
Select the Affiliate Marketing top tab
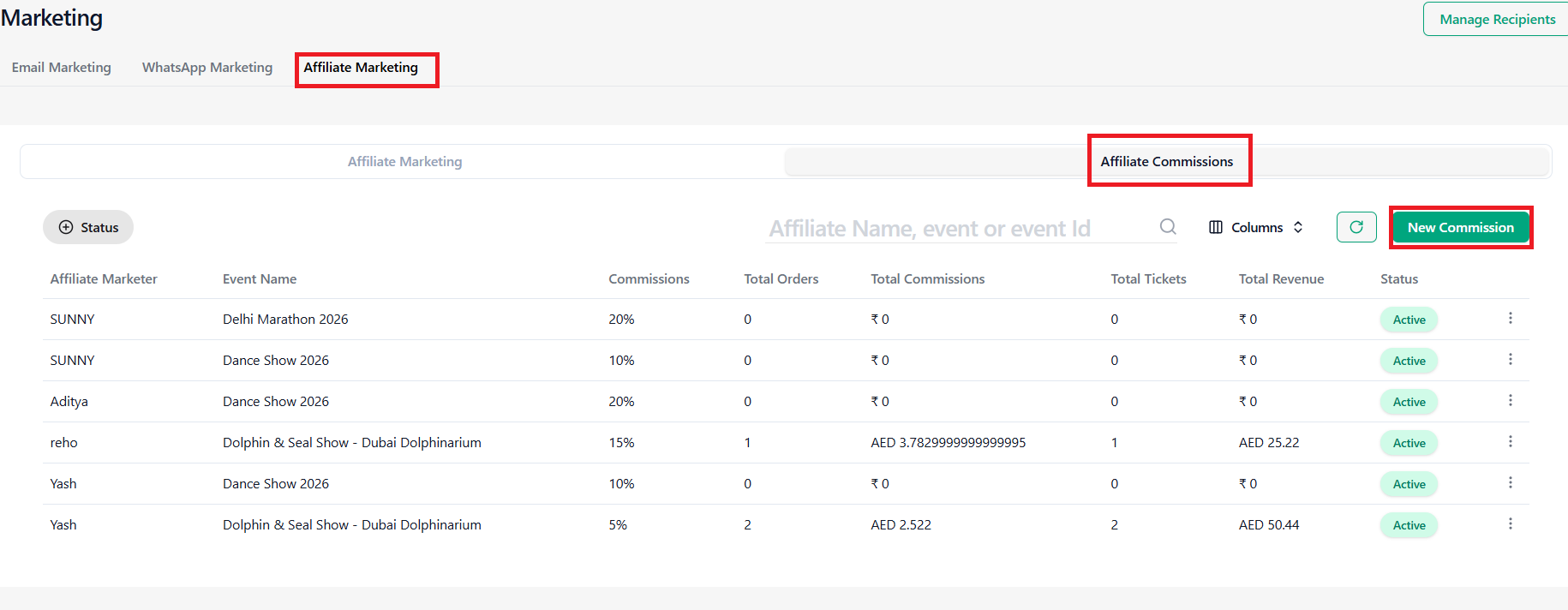(361, 68)
